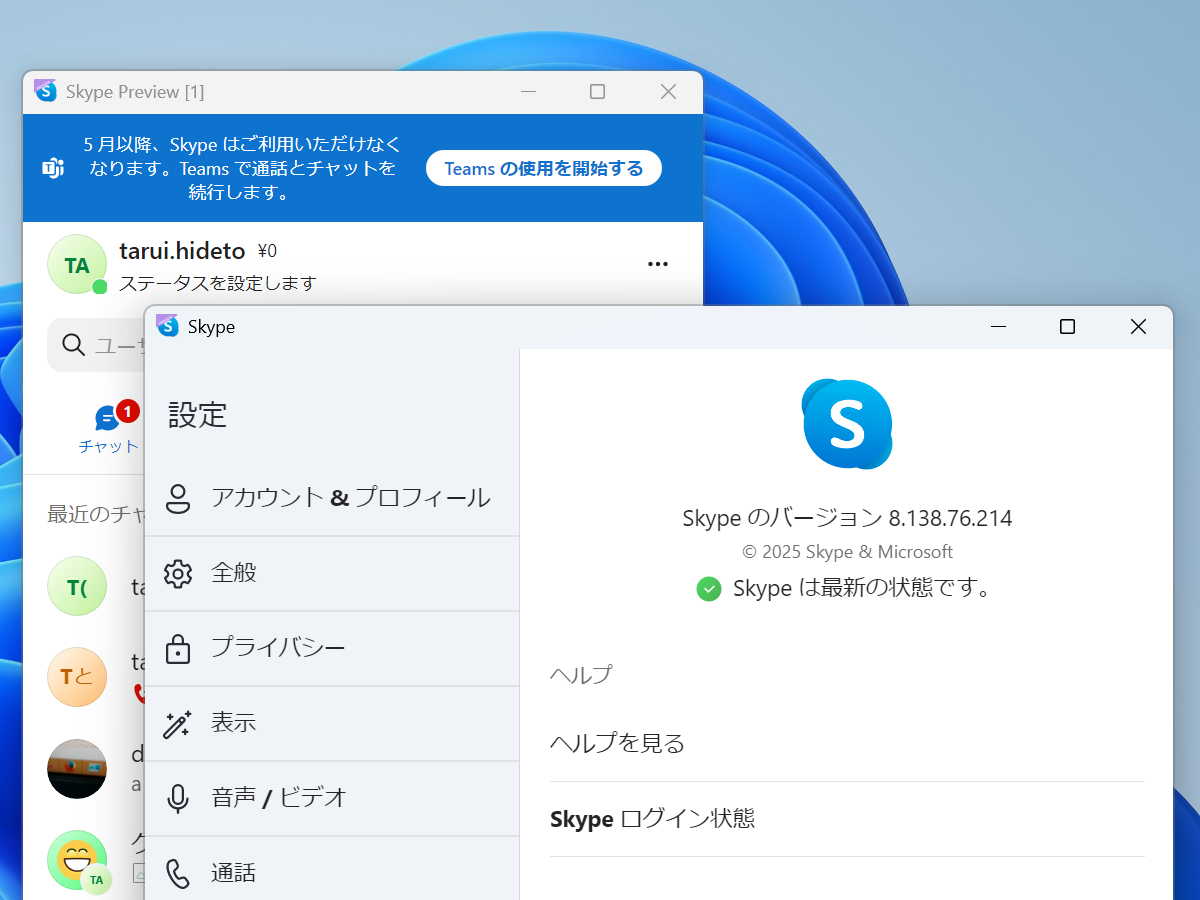
Task: Click the green checkmark beside 最新の状態 message
Action: point(709,589)
